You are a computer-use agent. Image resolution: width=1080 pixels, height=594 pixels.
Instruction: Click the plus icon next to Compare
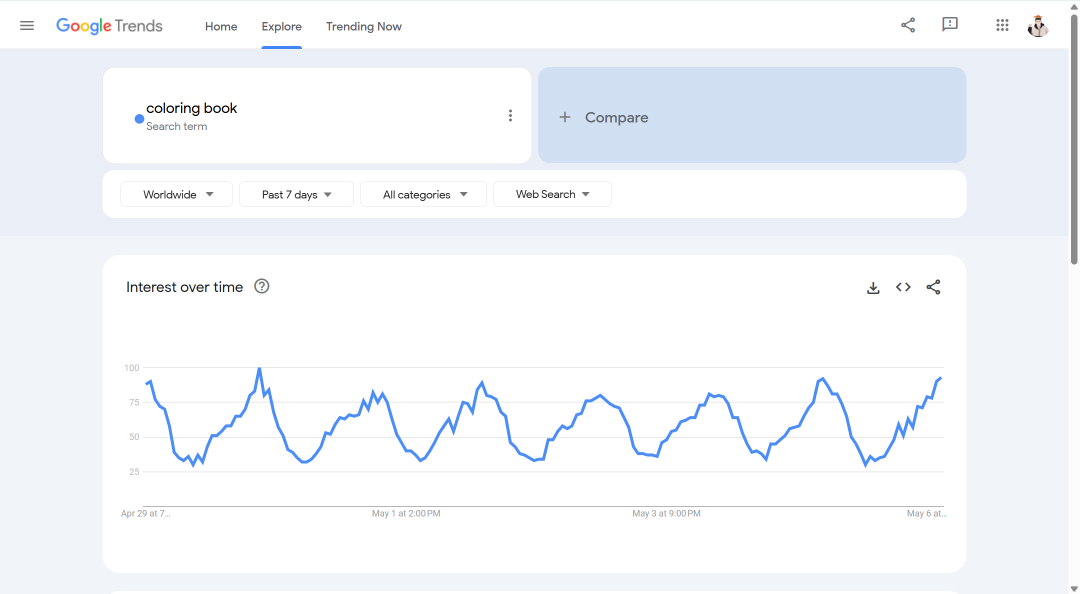(565, 117)
